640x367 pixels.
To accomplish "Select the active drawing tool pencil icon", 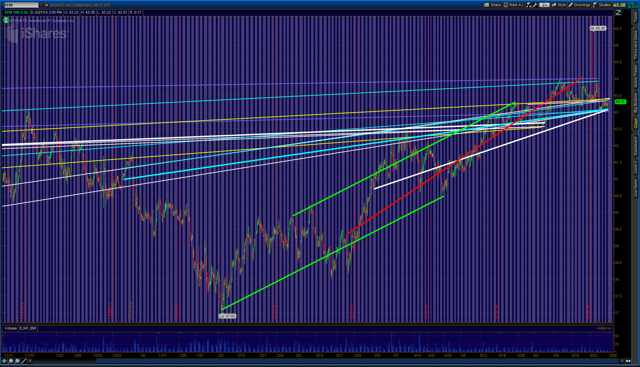I will (24, 361).
